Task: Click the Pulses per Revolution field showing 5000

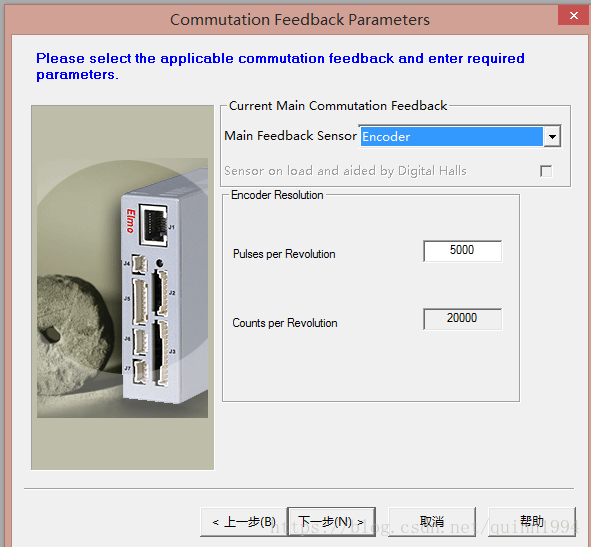Action: [462, 251]
